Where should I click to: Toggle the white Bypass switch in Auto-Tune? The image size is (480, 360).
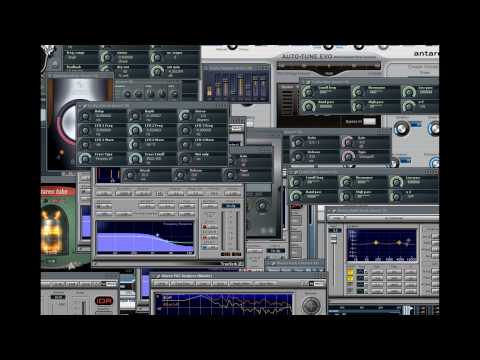pyautogui.click(x=369, y=122)
